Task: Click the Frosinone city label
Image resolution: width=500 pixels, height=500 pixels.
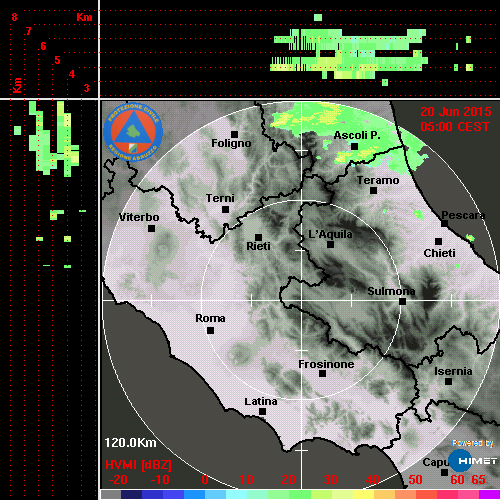Action: point(326,364)
